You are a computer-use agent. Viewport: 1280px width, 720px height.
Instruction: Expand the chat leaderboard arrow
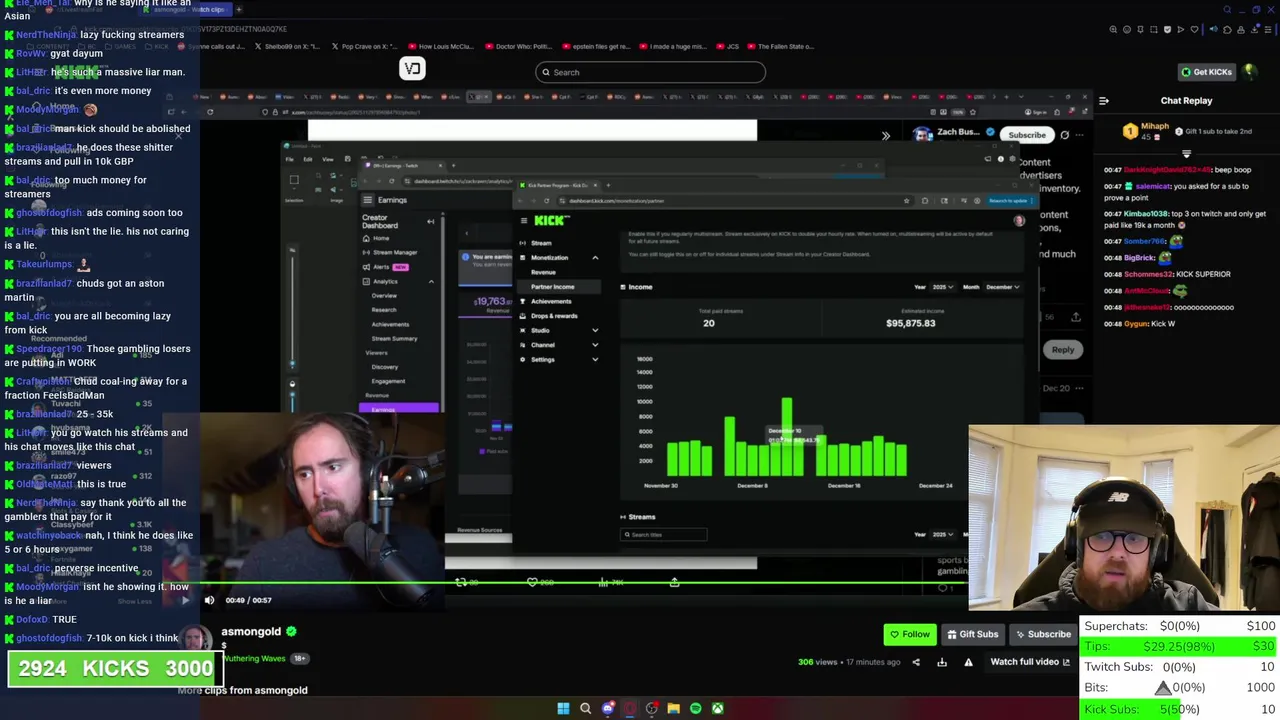pos(1187,154)
